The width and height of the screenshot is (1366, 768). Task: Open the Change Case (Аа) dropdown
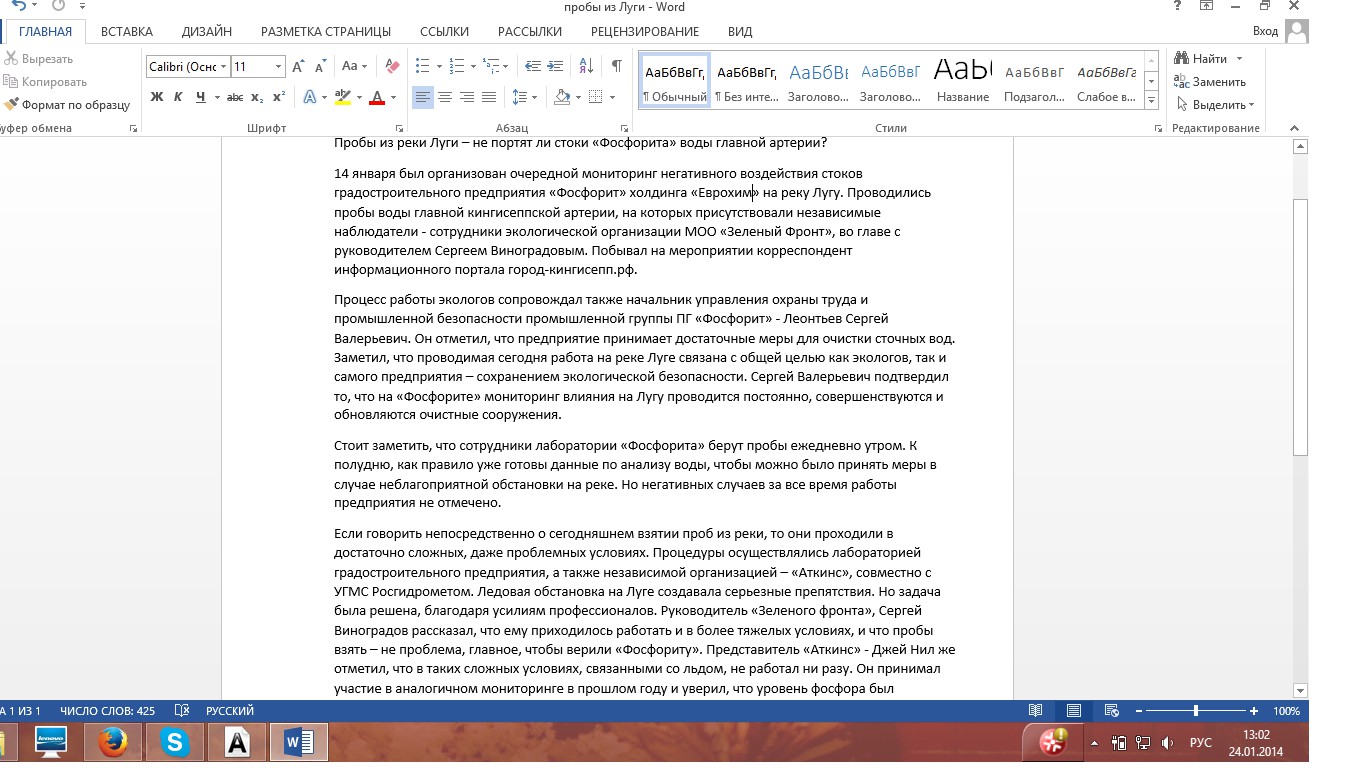355,67
